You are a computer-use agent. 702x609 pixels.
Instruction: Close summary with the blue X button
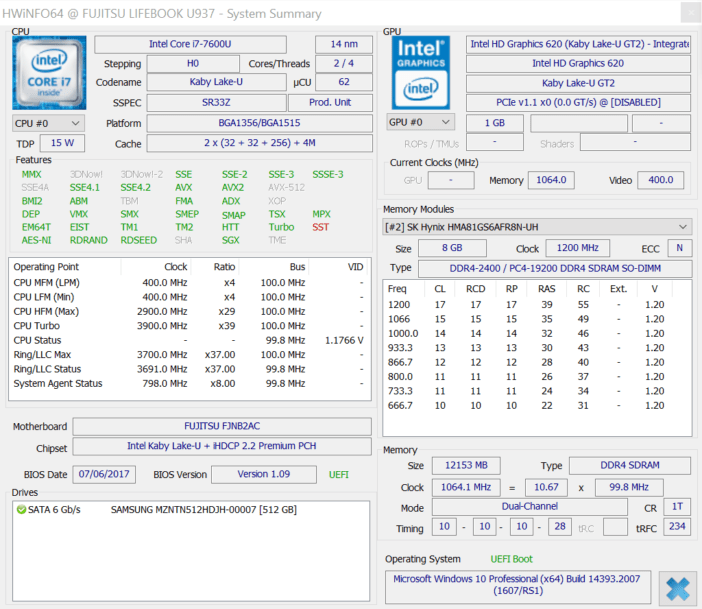click(x=677, y=589)
